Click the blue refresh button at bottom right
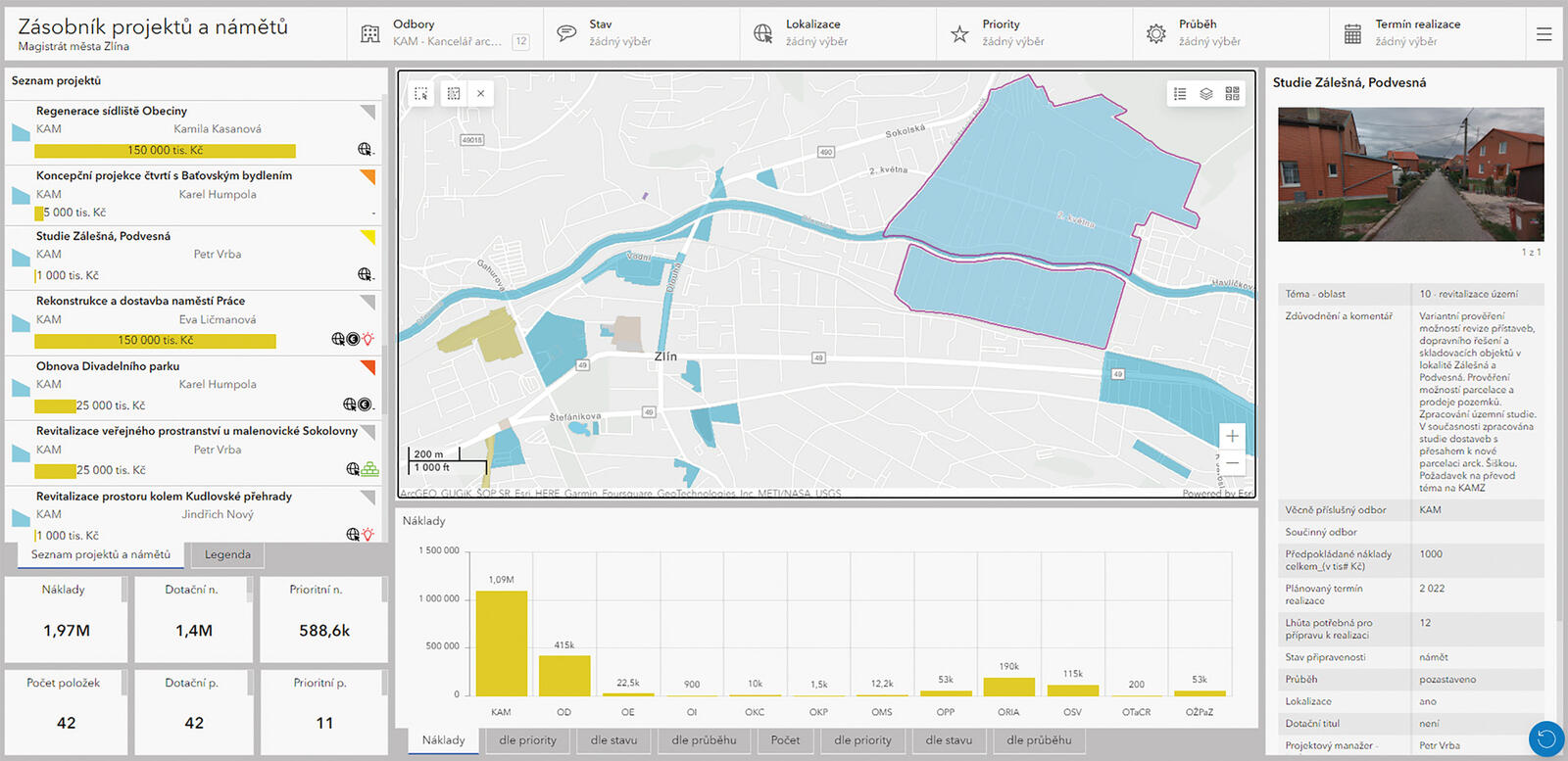This screenshot has width=1568, height=761. [x=1545, y=737]
